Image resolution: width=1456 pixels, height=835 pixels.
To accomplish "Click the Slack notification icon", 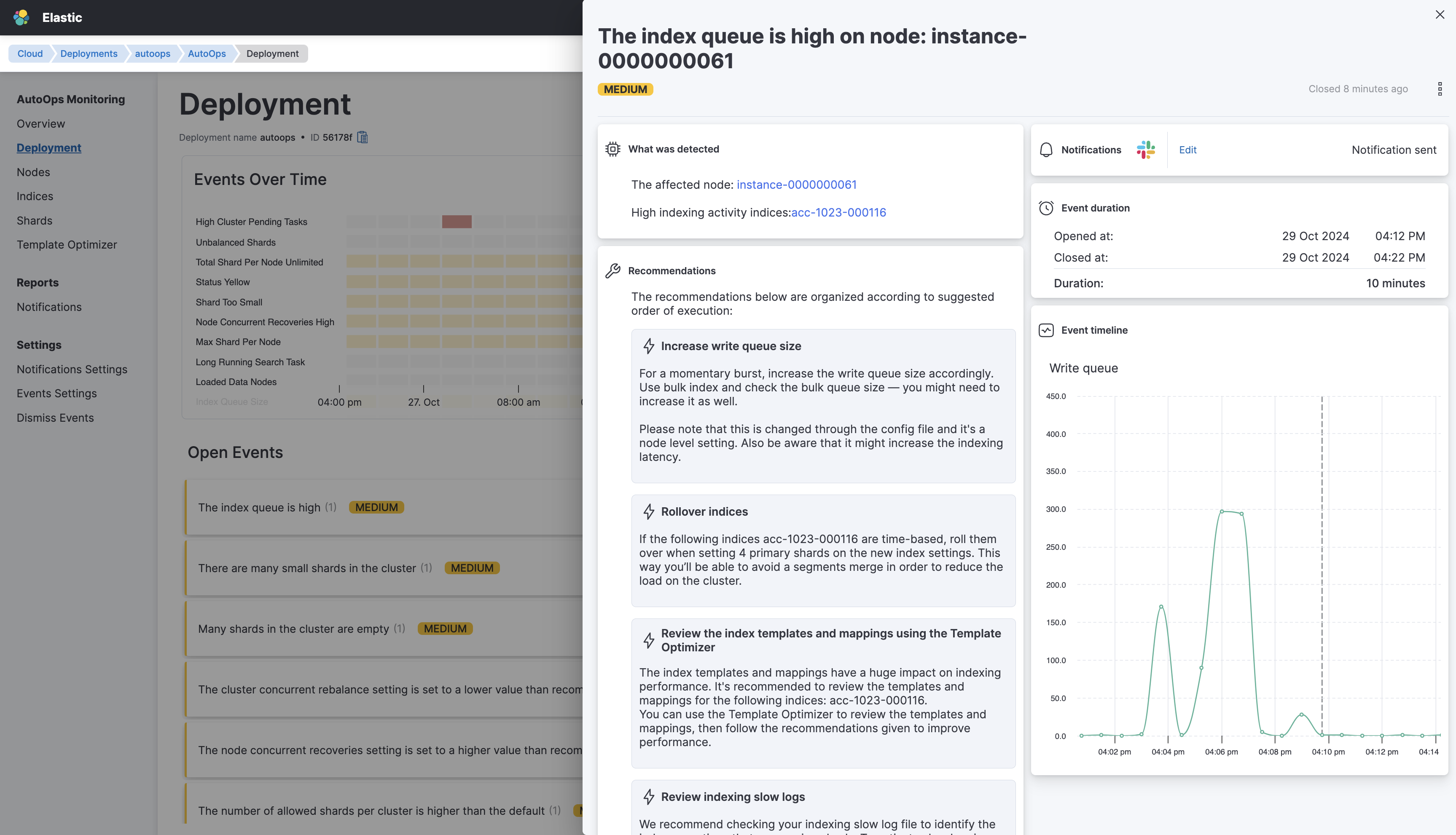I will click(1146, 150).
